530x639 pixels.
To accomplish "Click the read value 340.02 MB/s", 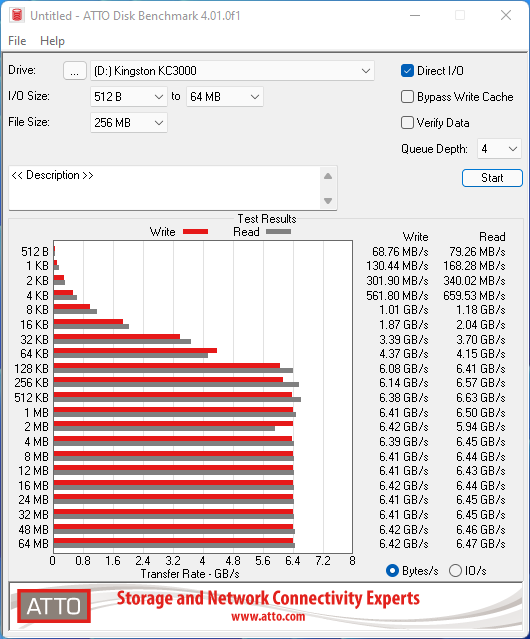I will coord(474,281).
